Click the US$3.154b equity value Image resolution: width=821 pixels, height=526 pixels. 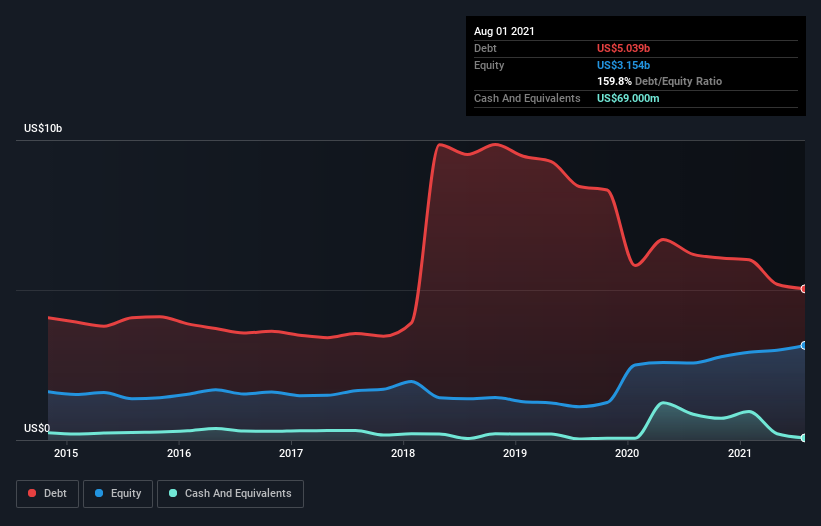click(x=623, y=65)
